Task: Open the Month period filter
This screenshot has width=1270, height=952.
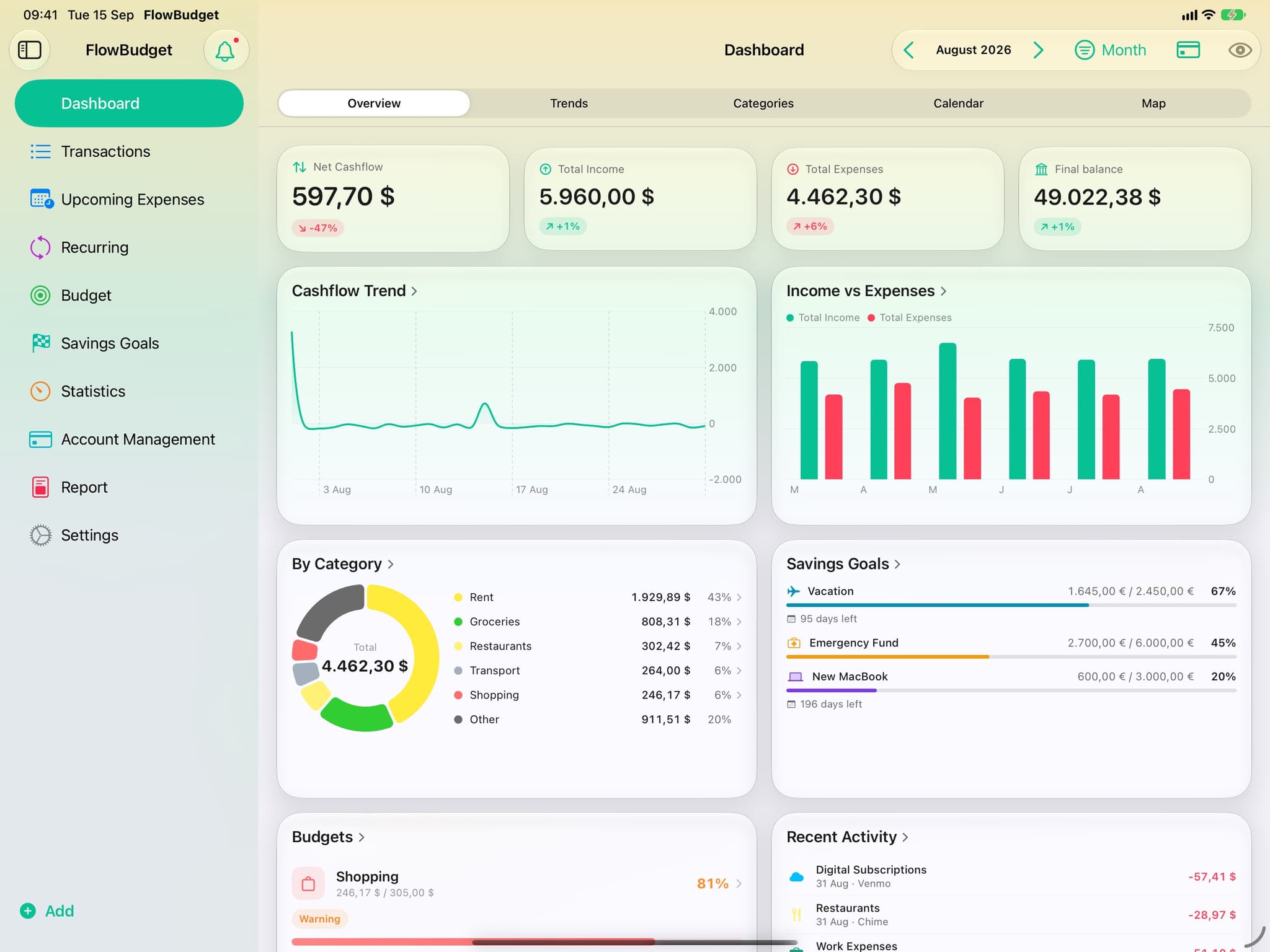Action: point(1110,50)
